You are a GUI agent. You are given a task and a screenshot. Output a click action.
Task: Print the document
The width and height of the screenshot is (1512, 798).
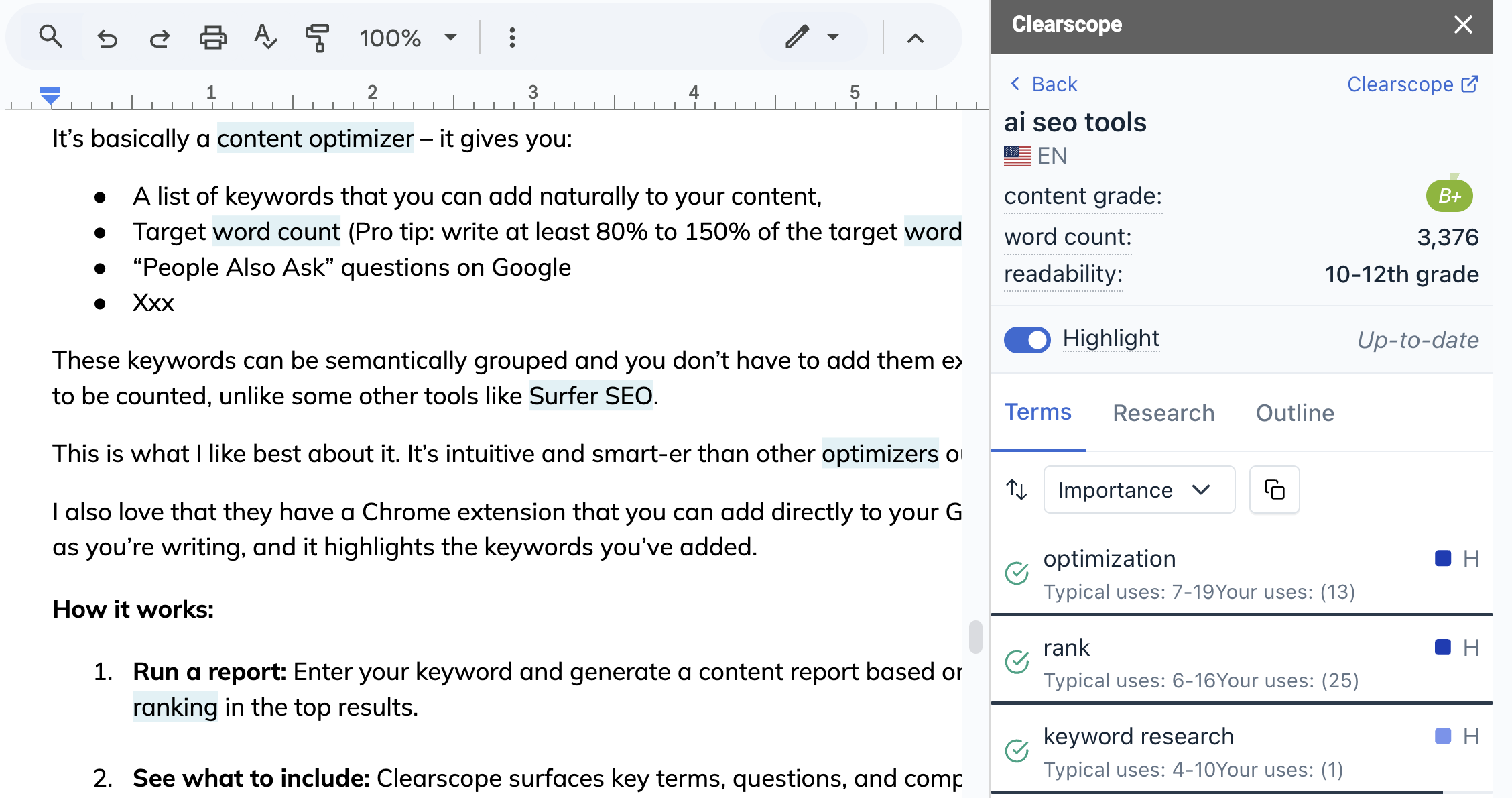212,37
